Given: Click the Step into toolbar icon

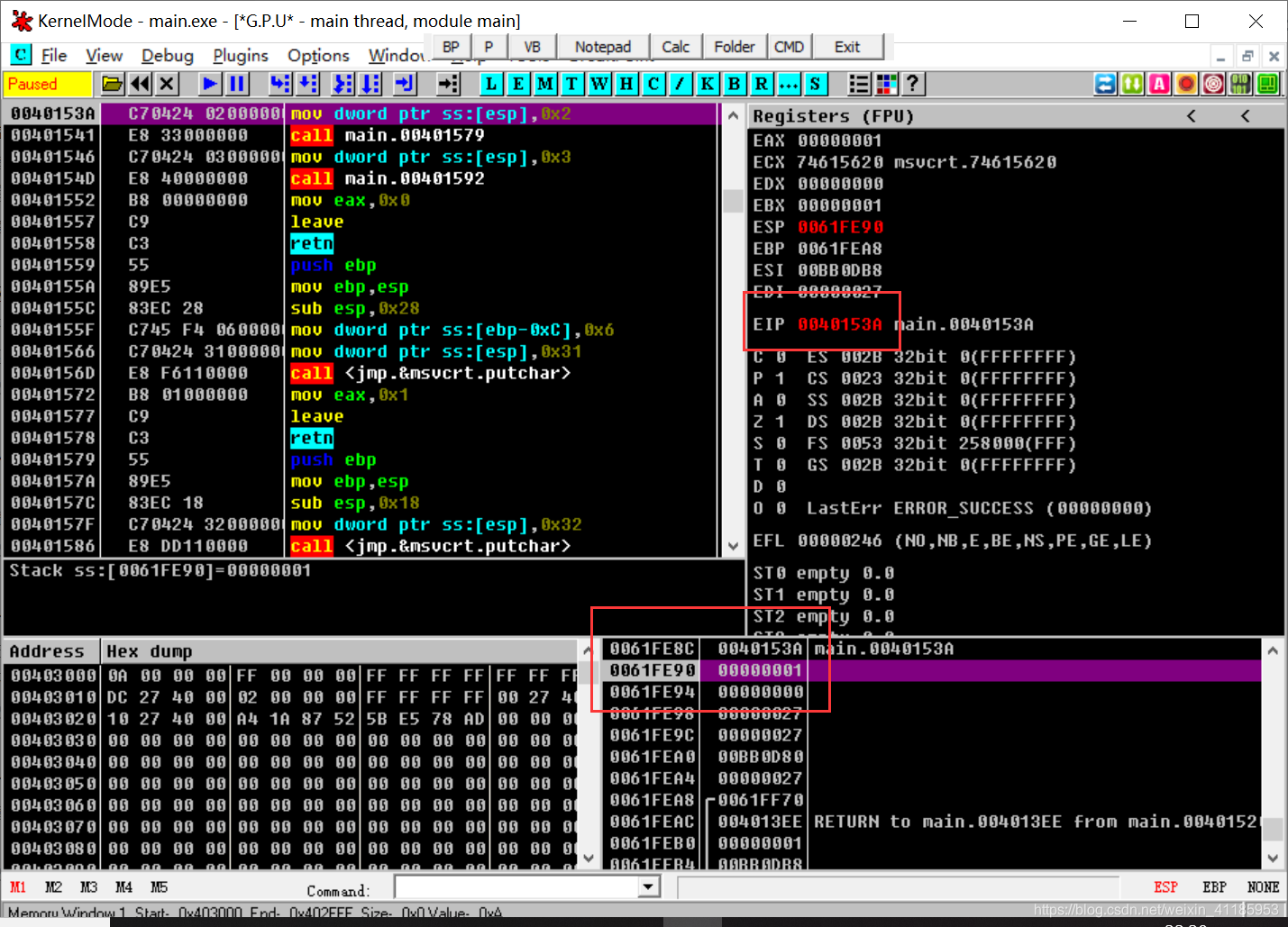Looking at the screenshot, I should coord(280,84).
